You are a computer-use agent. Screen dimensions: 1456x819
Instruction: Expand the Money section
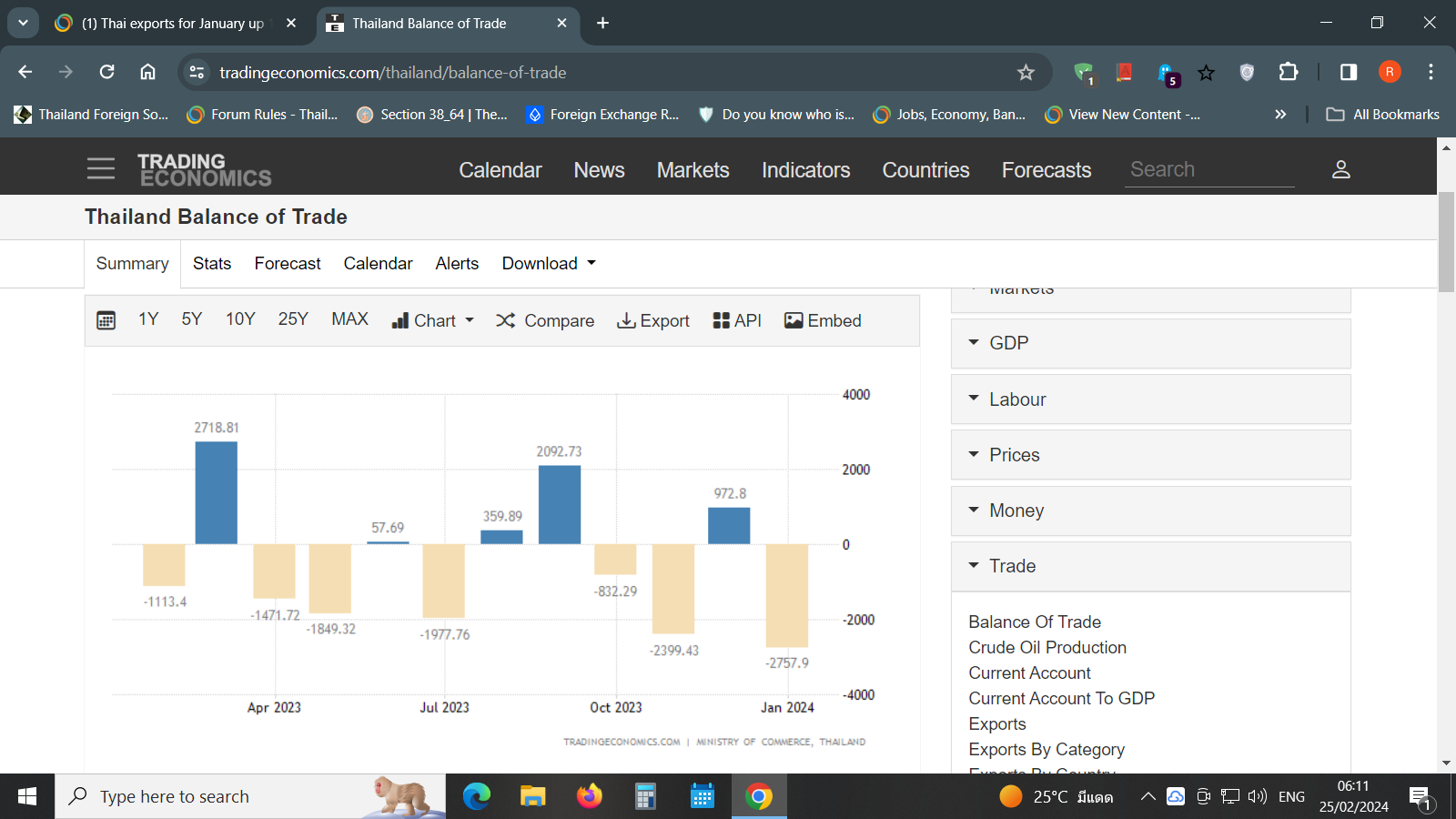click(x=1150, y=511)
